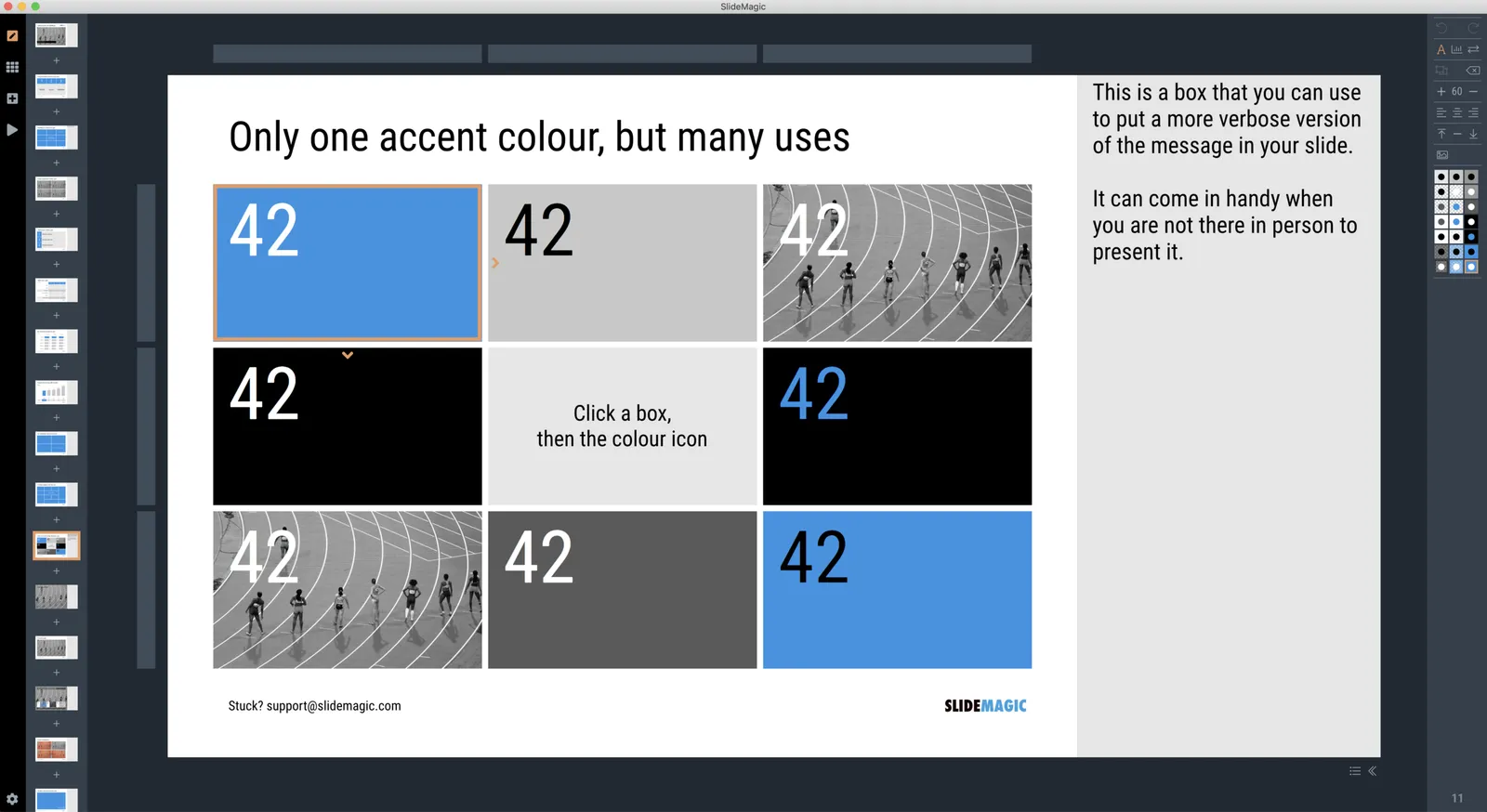Select the light grey box with black 42
The image size is (1487, 812).
tap(623, 263)
